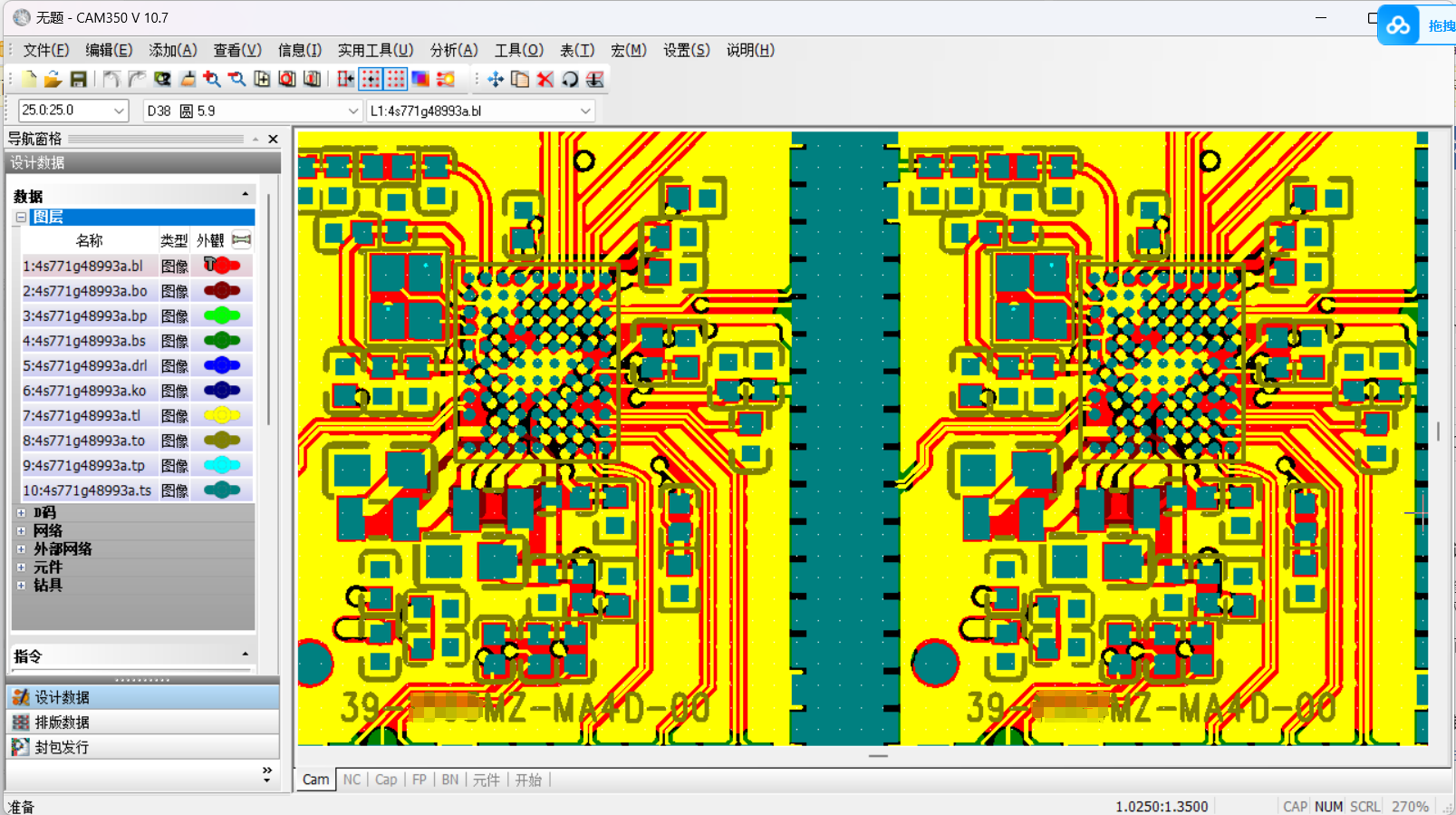
Task: Select the Move cross-arrows tool
Action: [x=495, y=80]
